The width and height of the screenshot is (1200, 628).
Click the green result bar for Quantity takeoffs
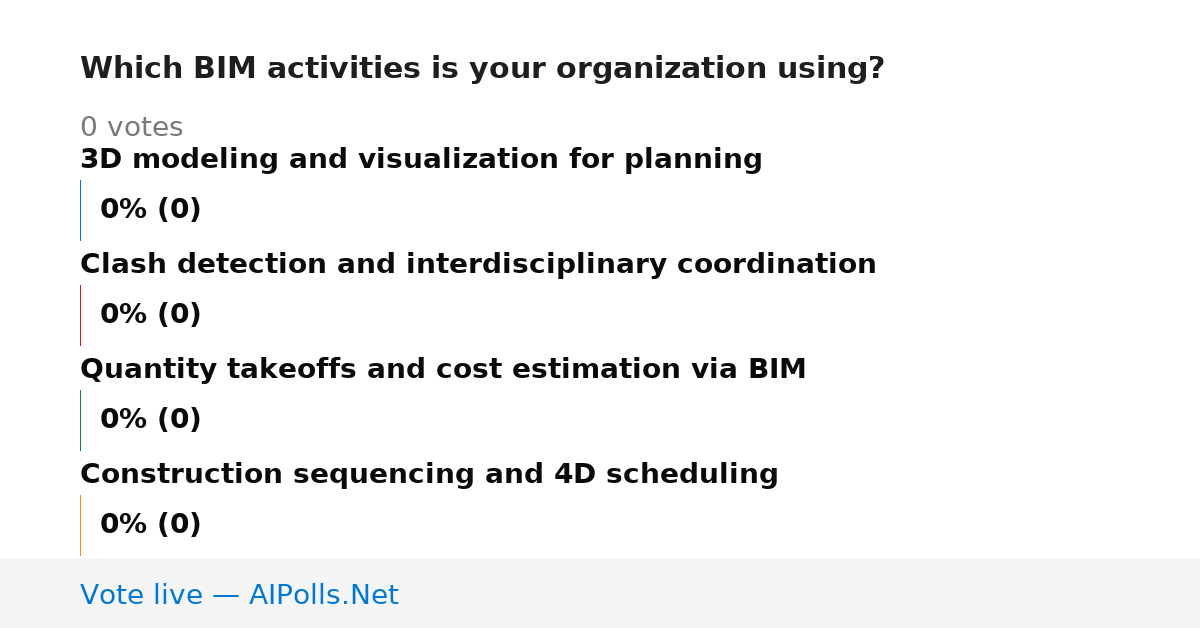click(x=80, y=420)
